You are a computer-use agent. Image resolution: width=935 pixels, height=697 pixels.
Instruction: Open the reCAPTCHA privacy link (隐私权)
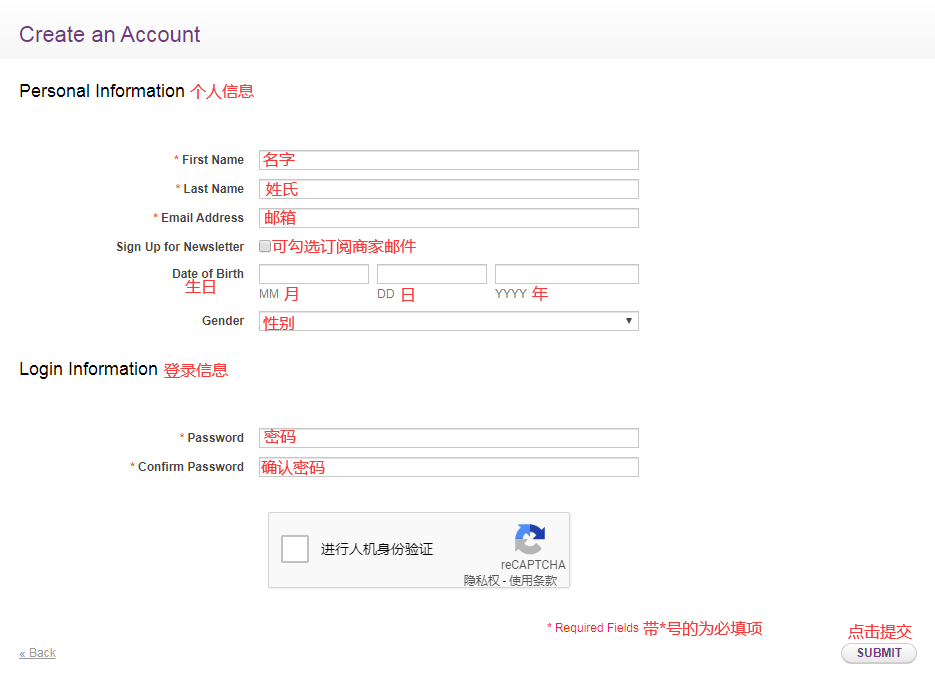click(481, 580)
